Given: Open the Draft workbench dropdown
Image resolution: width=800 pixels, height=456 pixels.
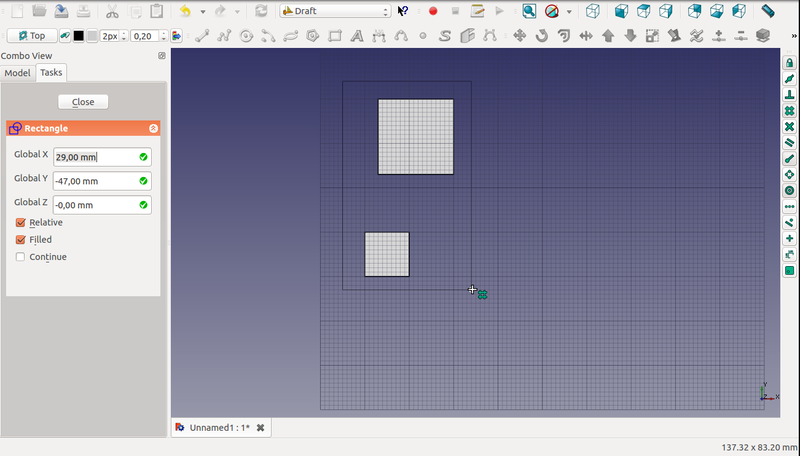Looking at the screenshot, I should coord(335,11).
